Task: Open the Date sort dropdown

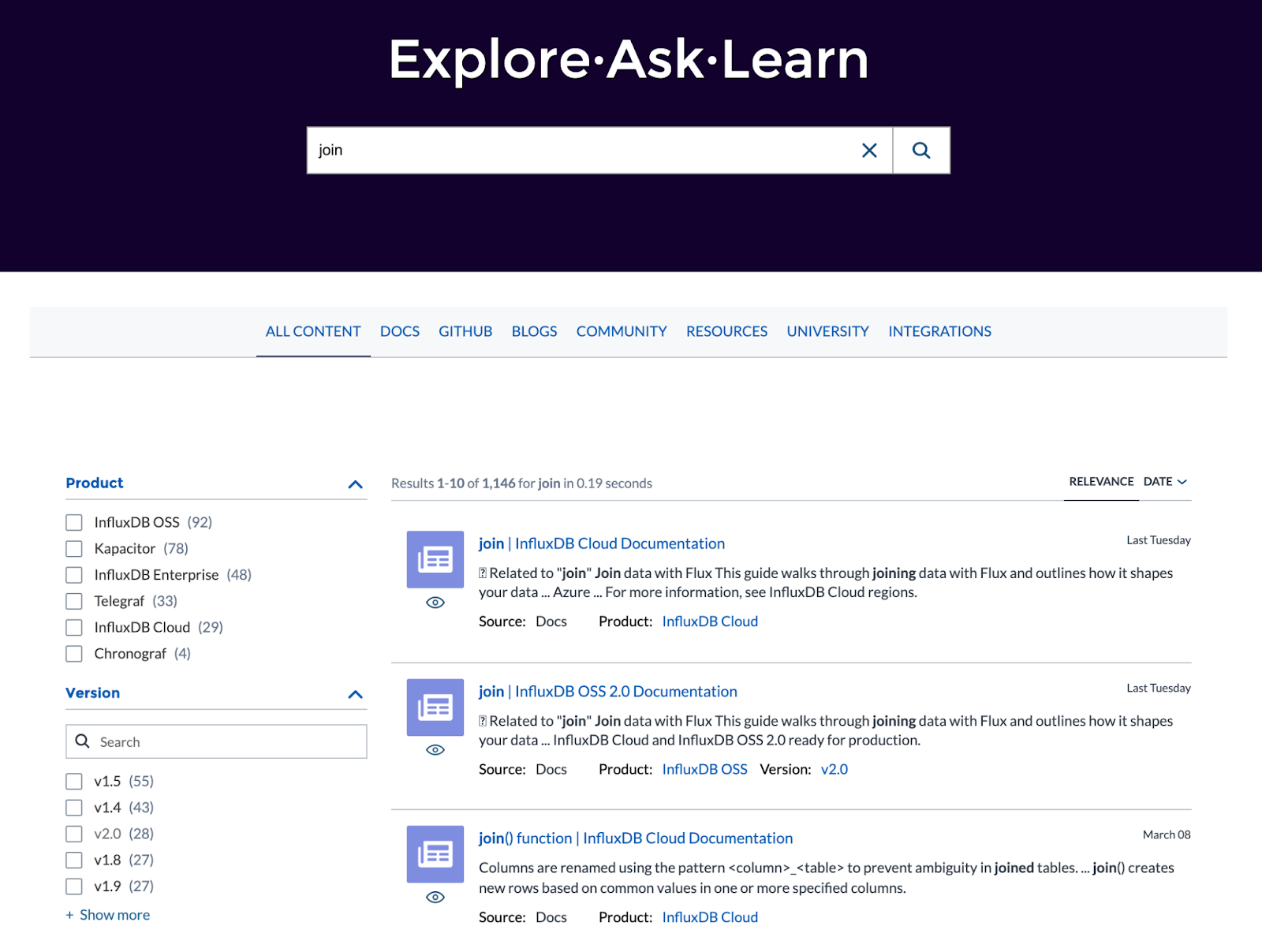Action: [1165, 482]
